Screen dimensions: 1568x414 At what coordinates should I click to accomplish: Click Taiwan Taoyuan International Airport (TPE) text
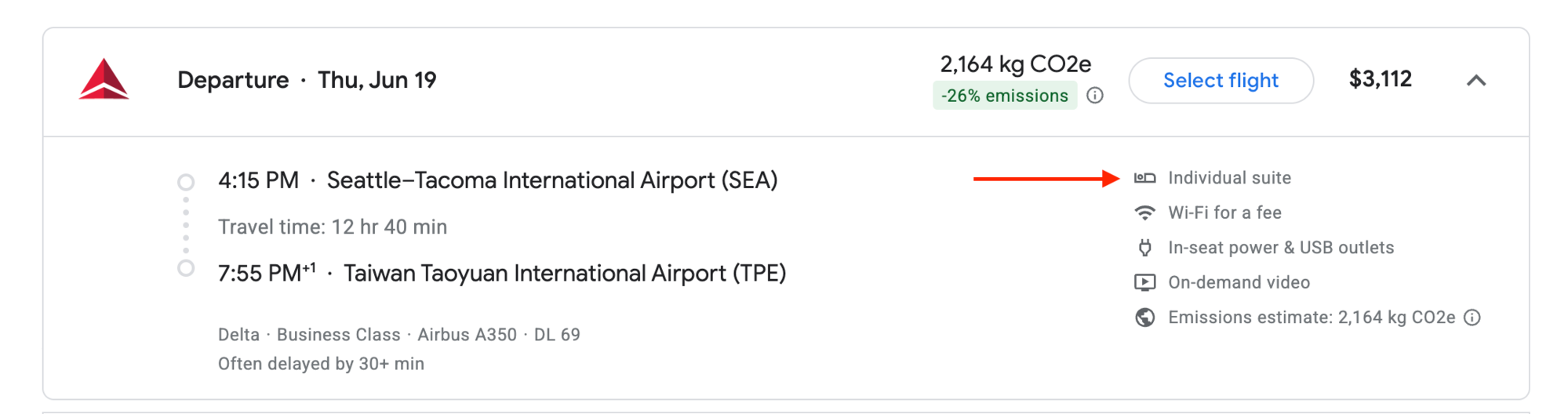(564, 274)
